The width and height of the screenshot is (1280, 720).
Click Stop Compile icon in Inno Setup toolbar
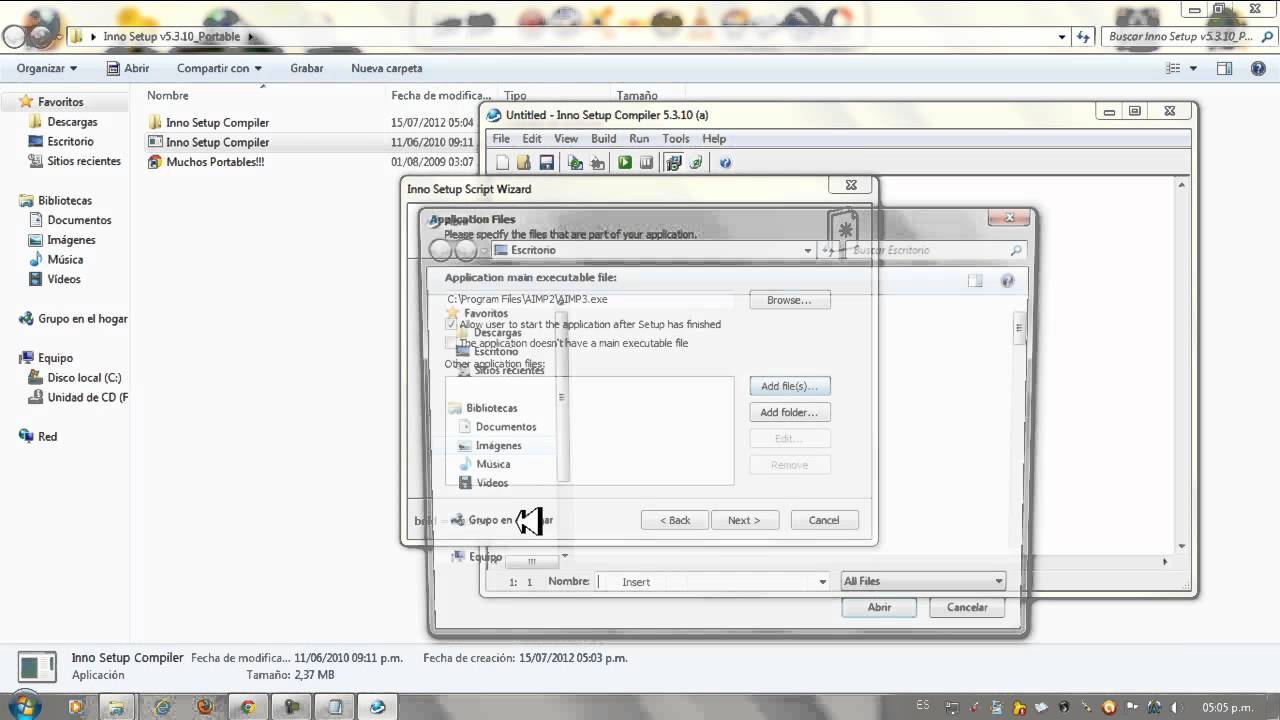pyautogui.click(x=597, y=162)
